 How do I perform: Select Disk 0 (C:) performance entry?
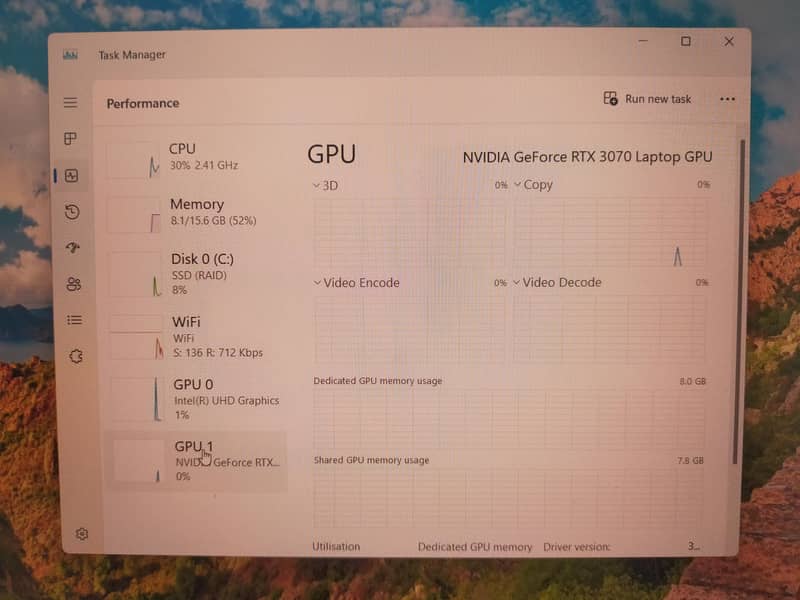tap(195, 273)
